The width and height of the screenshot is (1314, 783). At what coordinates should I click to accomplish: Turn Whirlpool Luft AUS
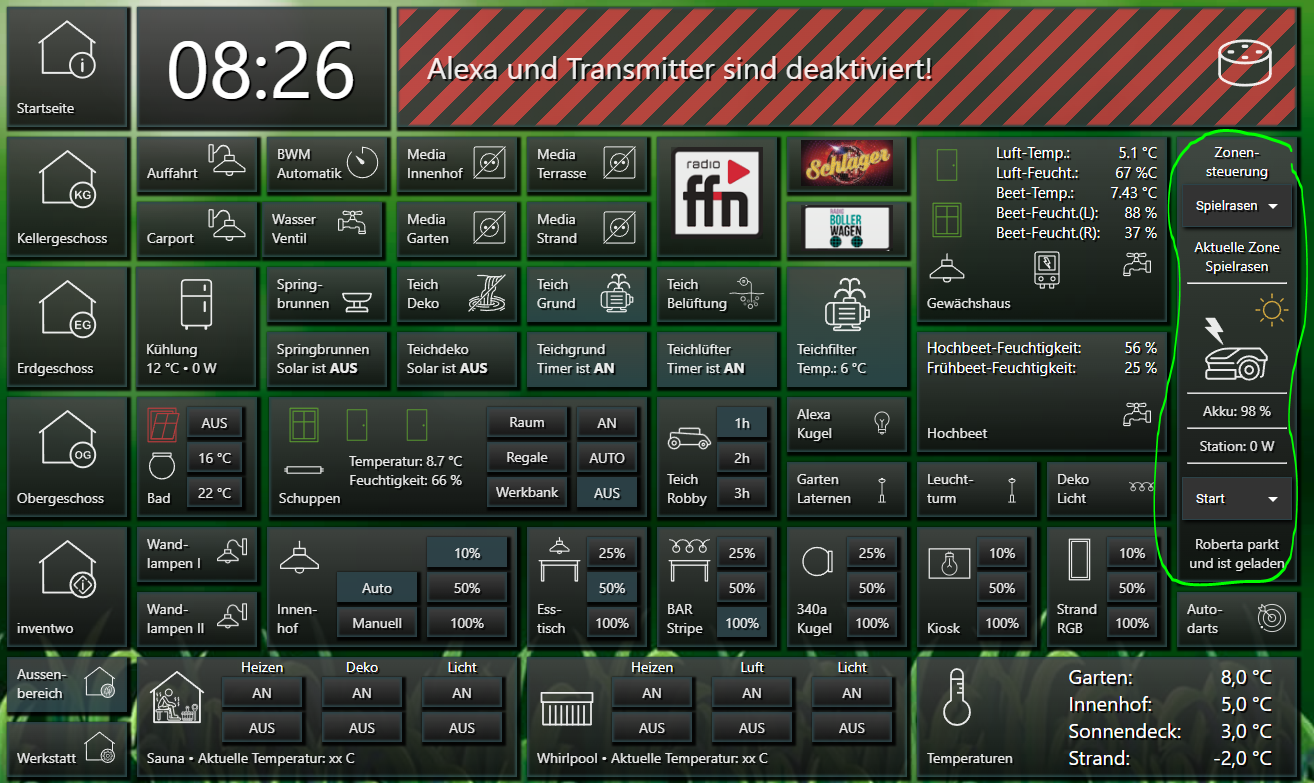pos(752,727)
